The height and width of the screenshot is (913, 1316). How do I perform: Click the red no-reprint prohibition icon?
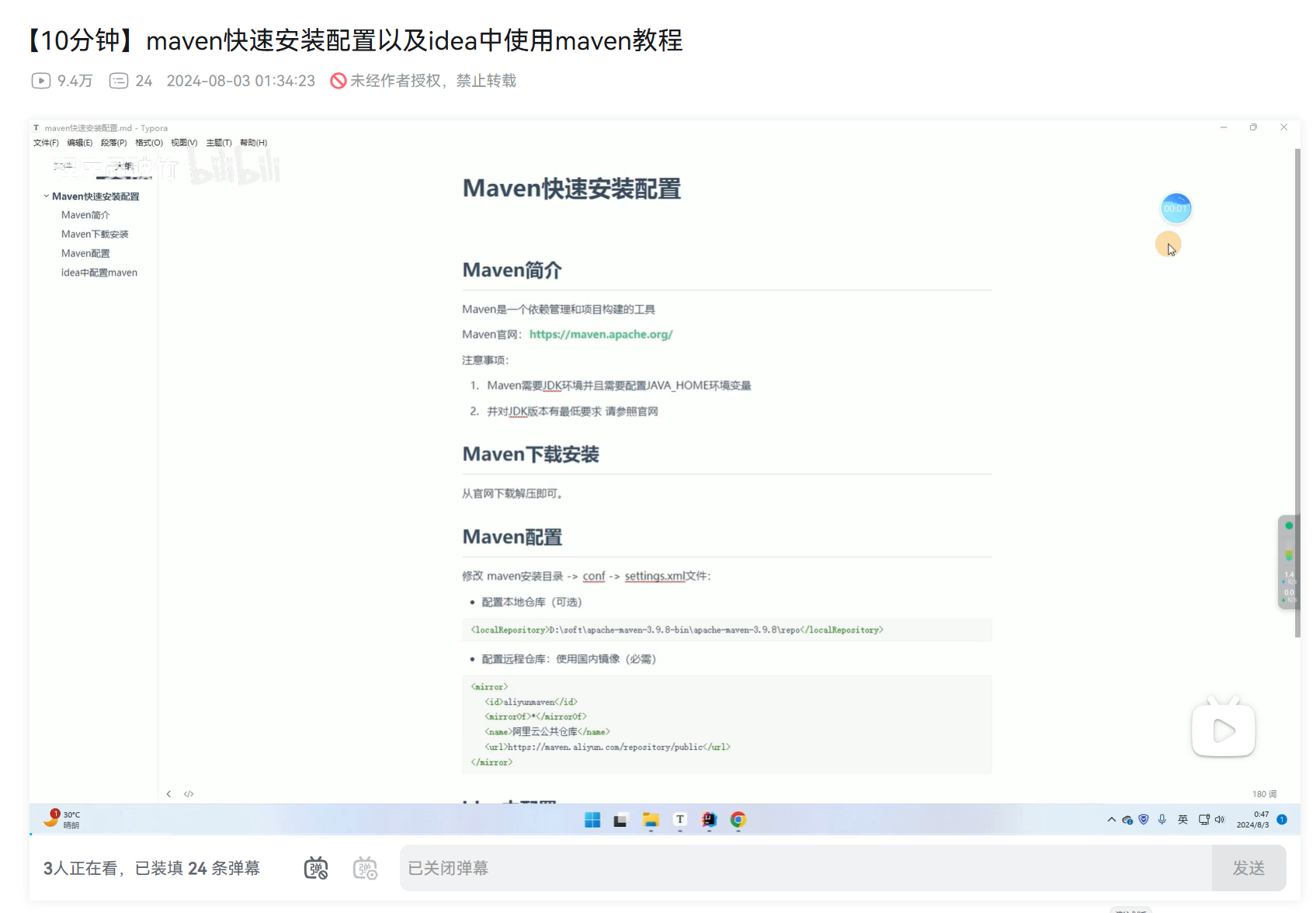pos(339,81)
